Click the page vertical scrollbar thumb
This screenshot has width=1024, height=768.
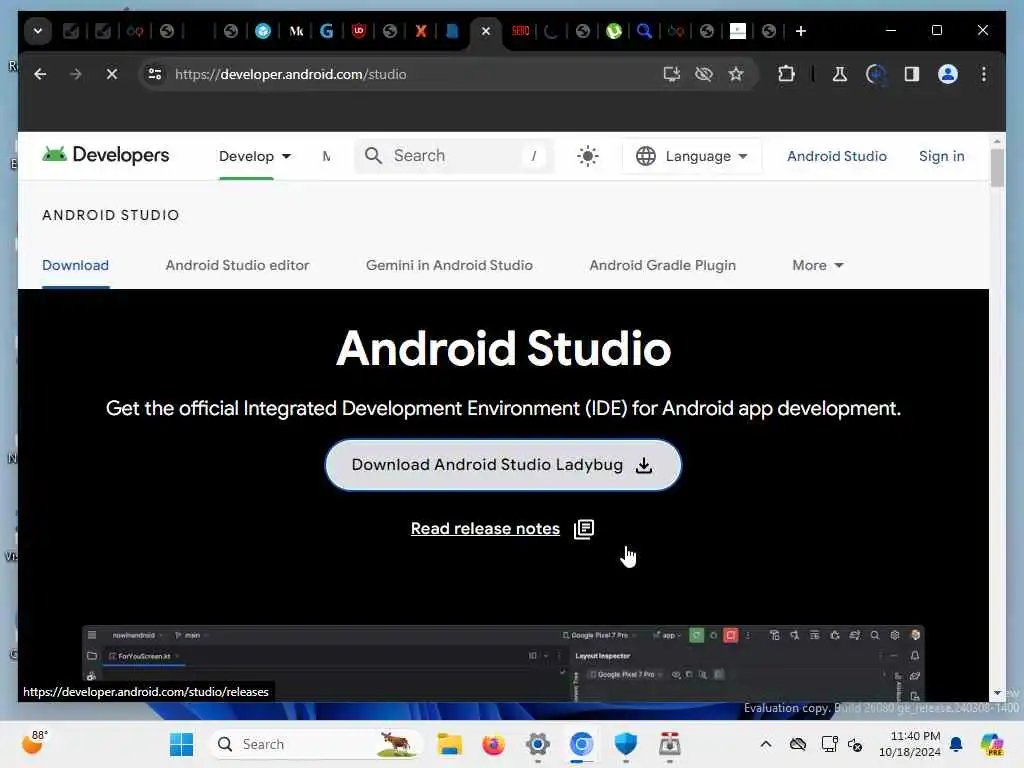pos(997,168)
